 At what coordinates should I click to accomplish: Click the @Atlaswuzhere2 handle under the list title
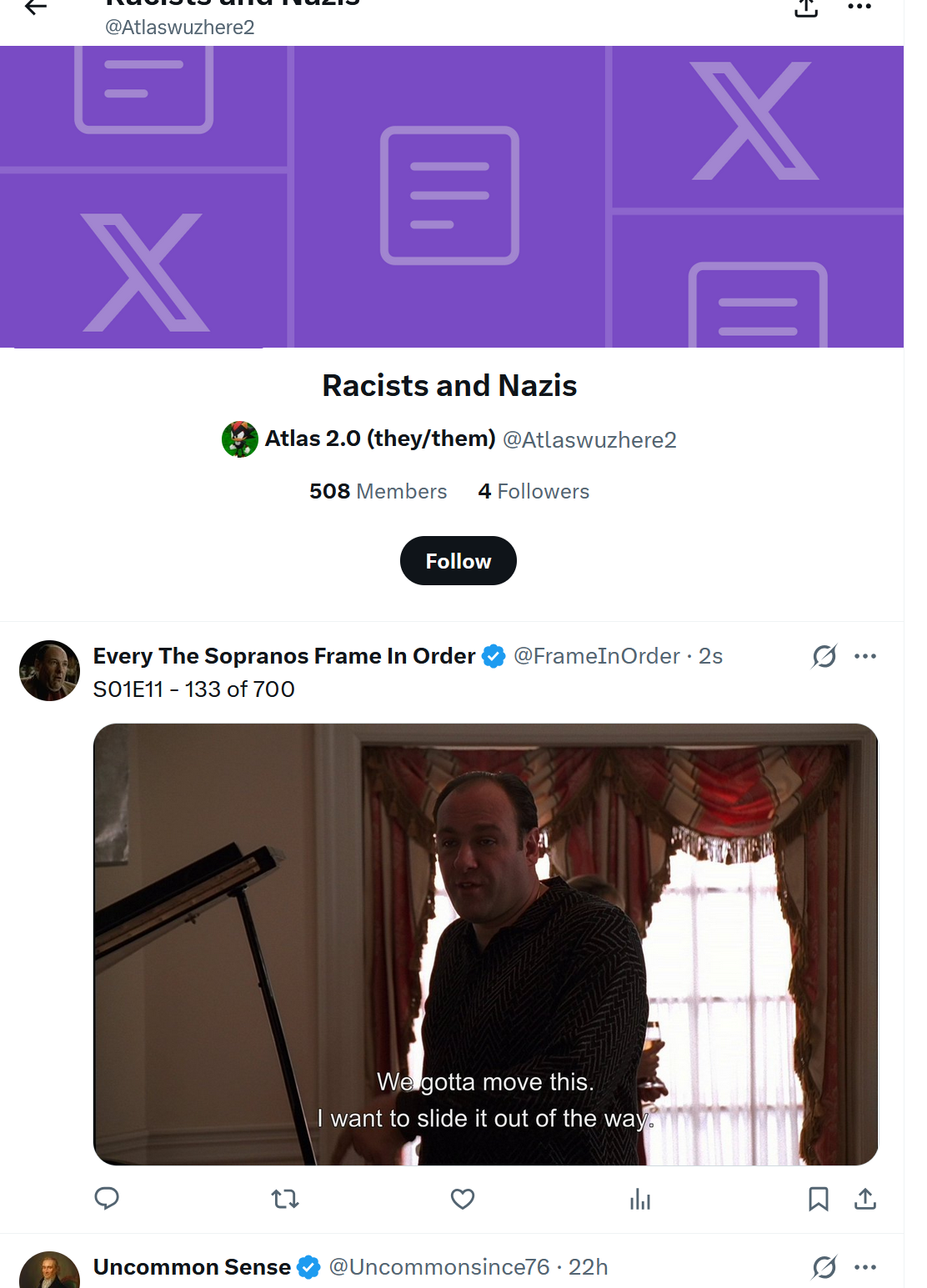(589, 440)
